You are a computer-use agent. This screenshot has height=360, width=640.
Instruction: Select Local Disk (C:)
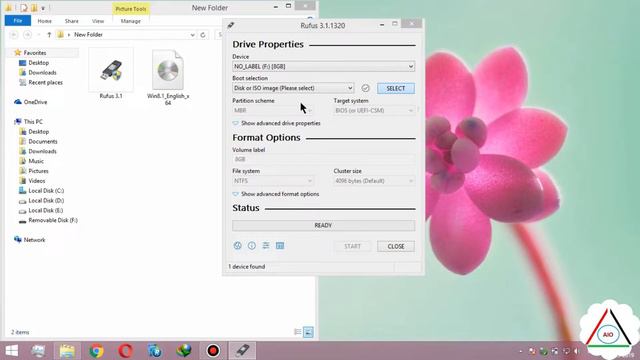(x=46, y=191)
